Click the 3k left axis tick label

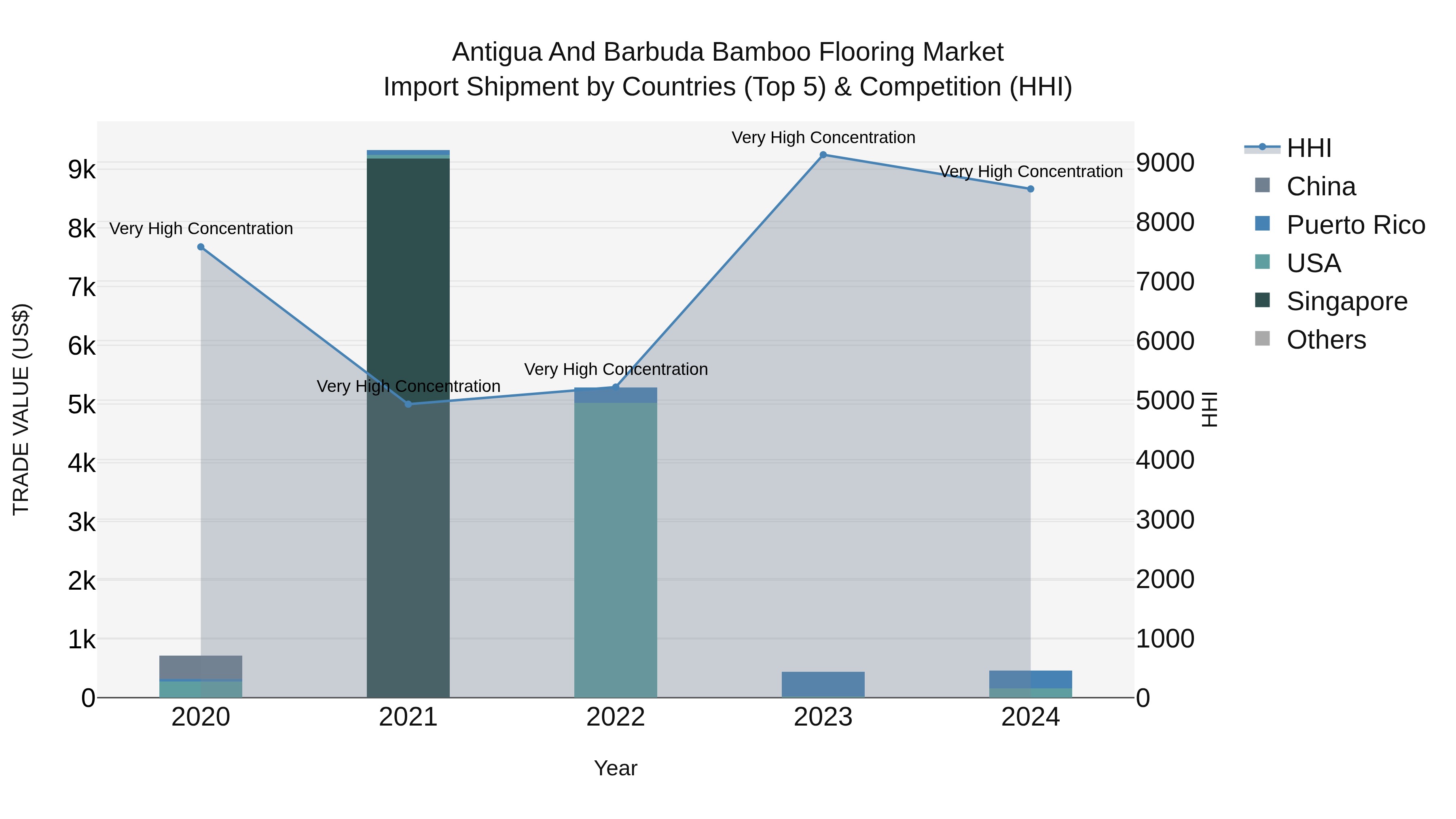pos(82,522)
